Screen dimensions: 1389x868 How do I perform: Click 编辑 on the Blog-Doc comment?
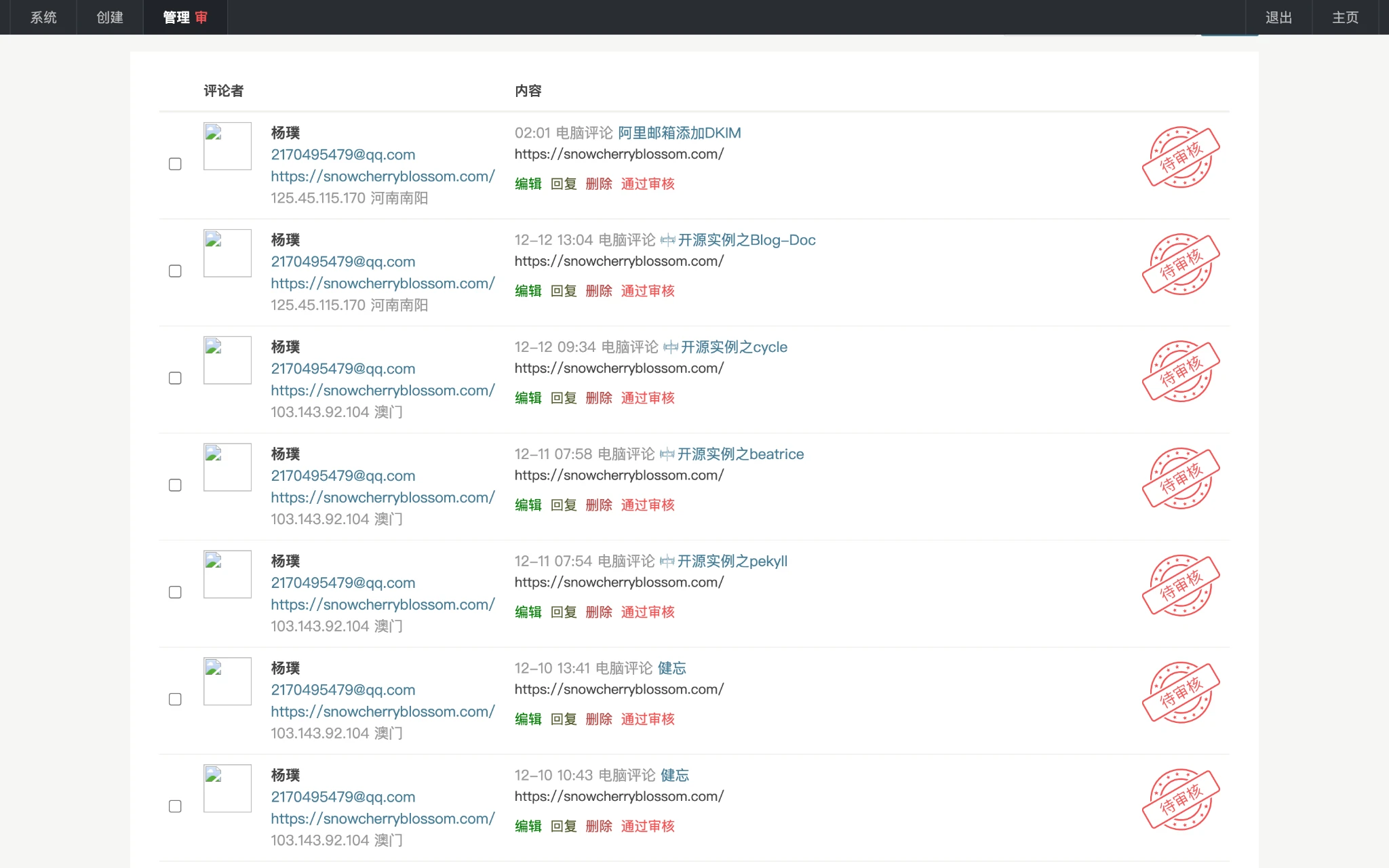pos(528,291)
